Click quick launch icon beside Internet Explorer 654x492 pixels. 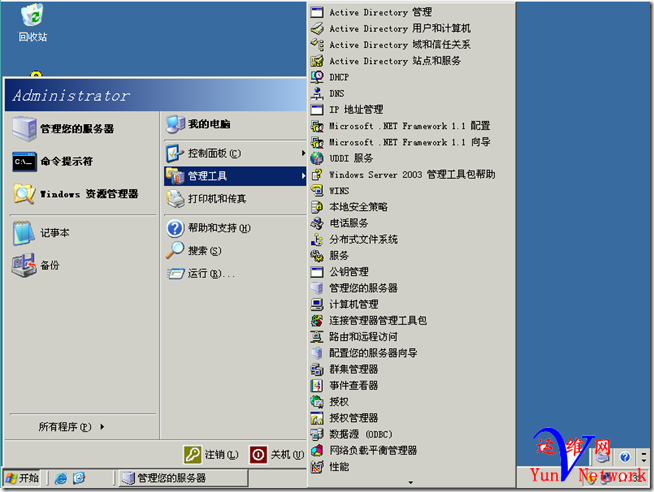click(79, 478)
